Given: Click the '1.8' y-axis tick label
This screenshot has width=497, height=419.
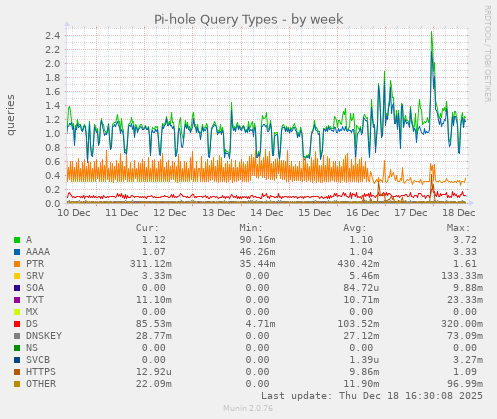Looking at the screenshot, I should coord(53,77).
